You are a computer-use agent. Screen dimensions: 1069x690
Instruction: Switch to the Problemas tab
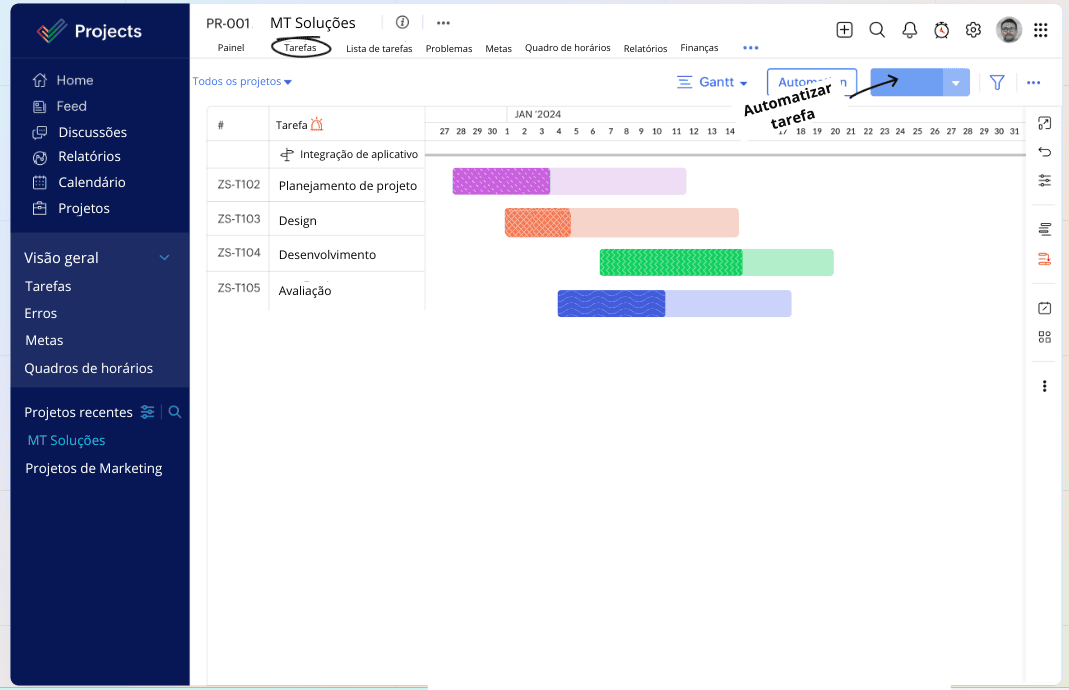449,48
